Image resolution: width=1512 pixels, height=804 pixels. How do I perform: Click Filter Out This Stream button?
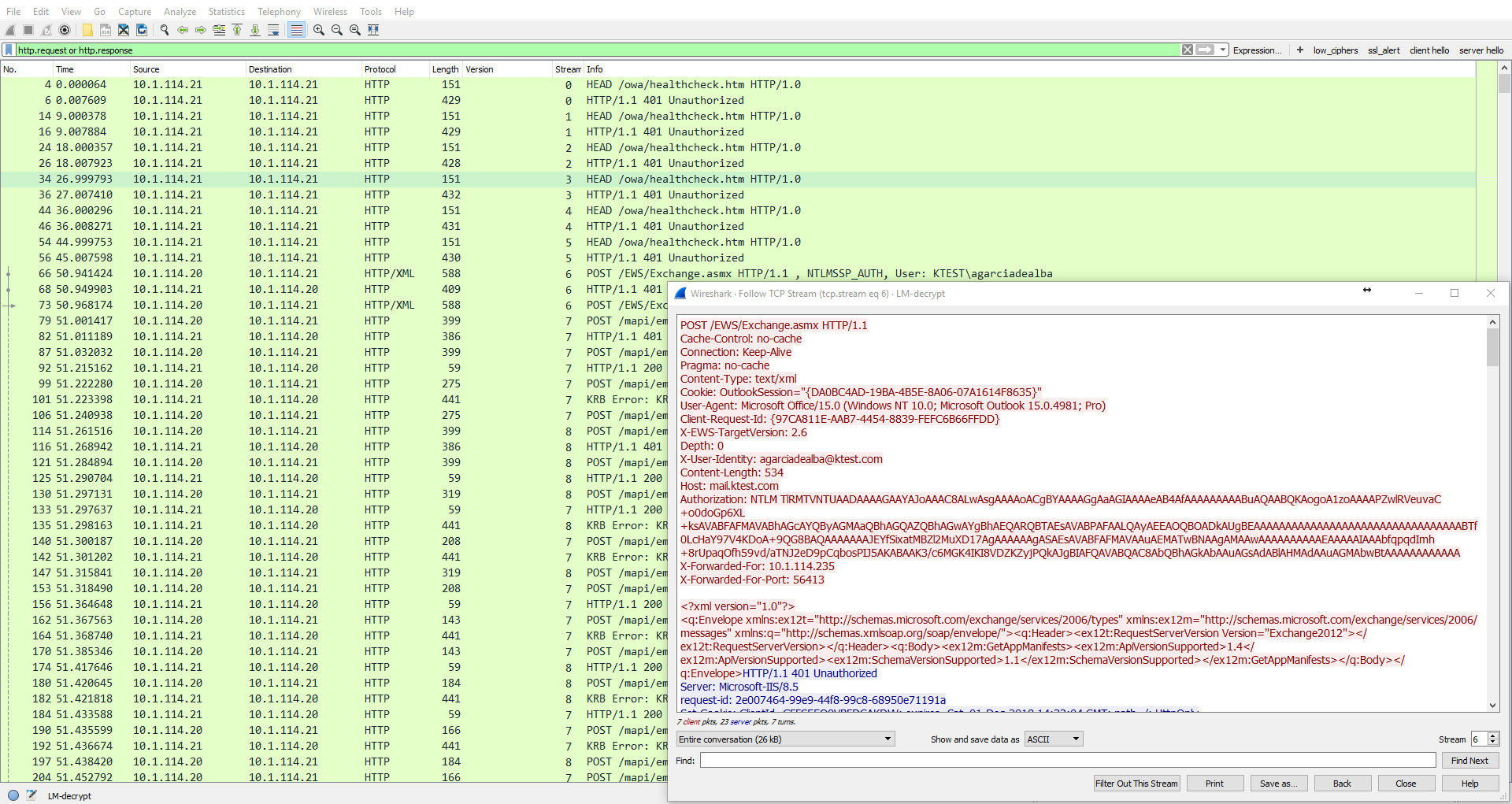point(1136,784)
